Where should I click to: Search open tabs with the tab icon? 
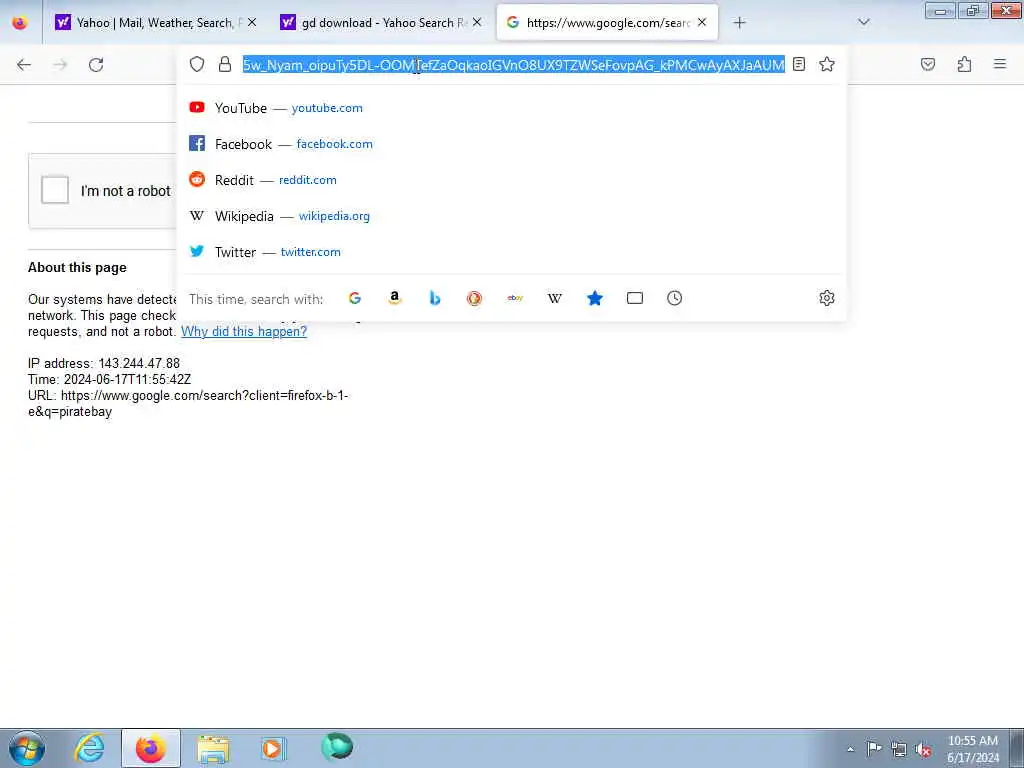point(635,298)
